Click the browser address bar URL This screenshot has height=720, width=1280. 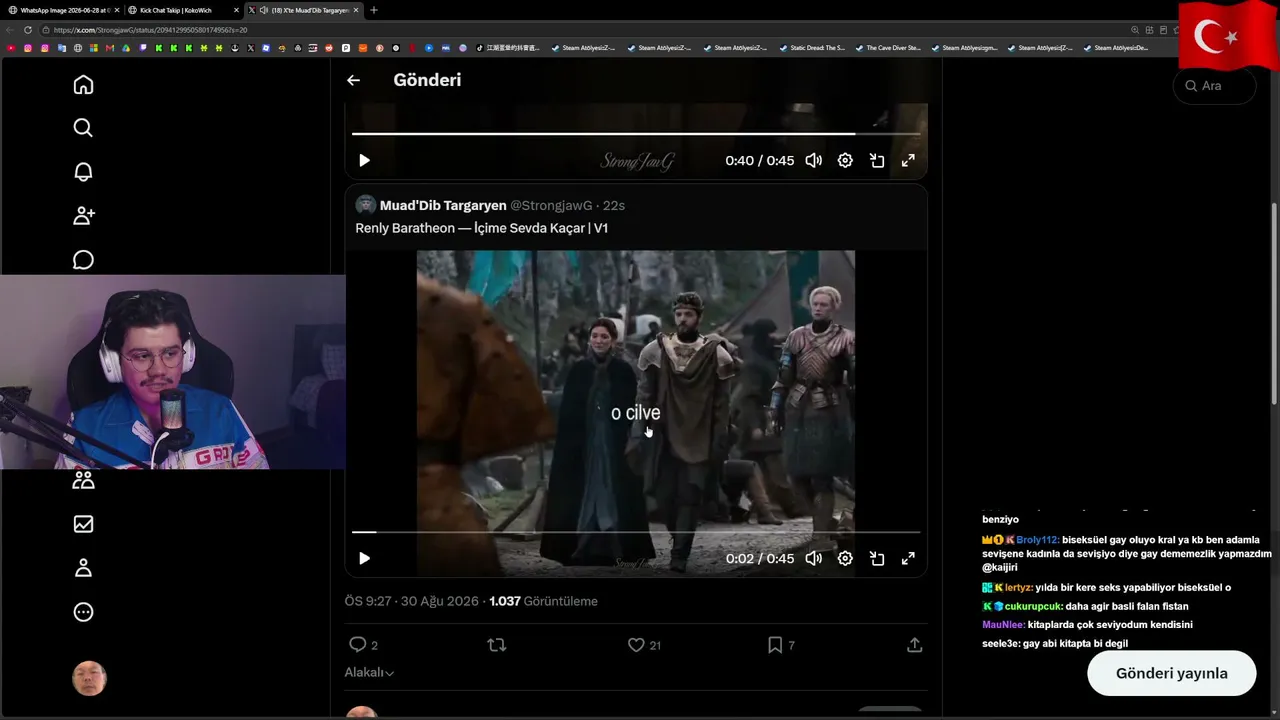[150, 30]
